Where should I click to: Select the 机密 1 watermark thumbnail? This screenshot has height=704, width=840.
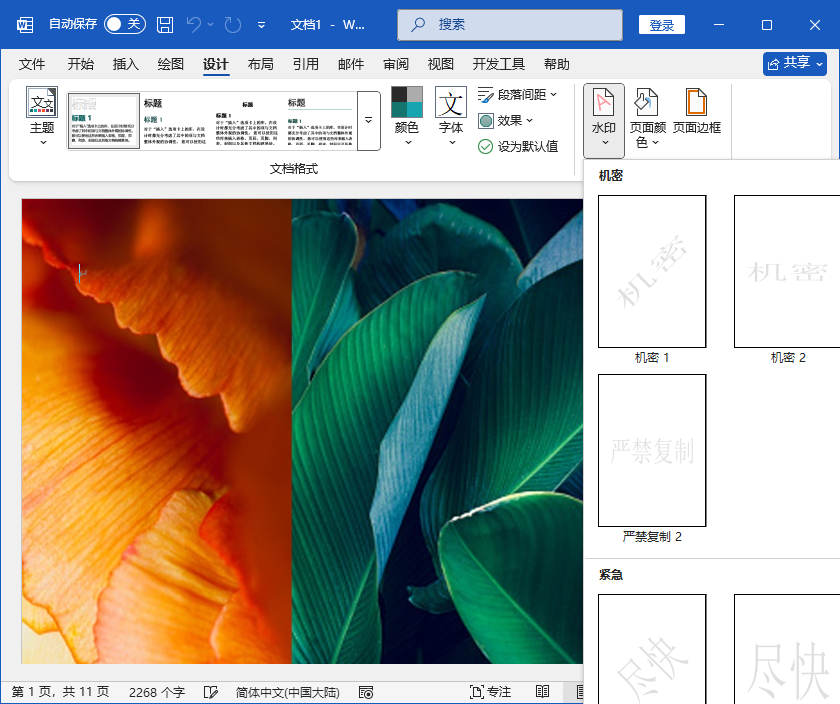652,271
